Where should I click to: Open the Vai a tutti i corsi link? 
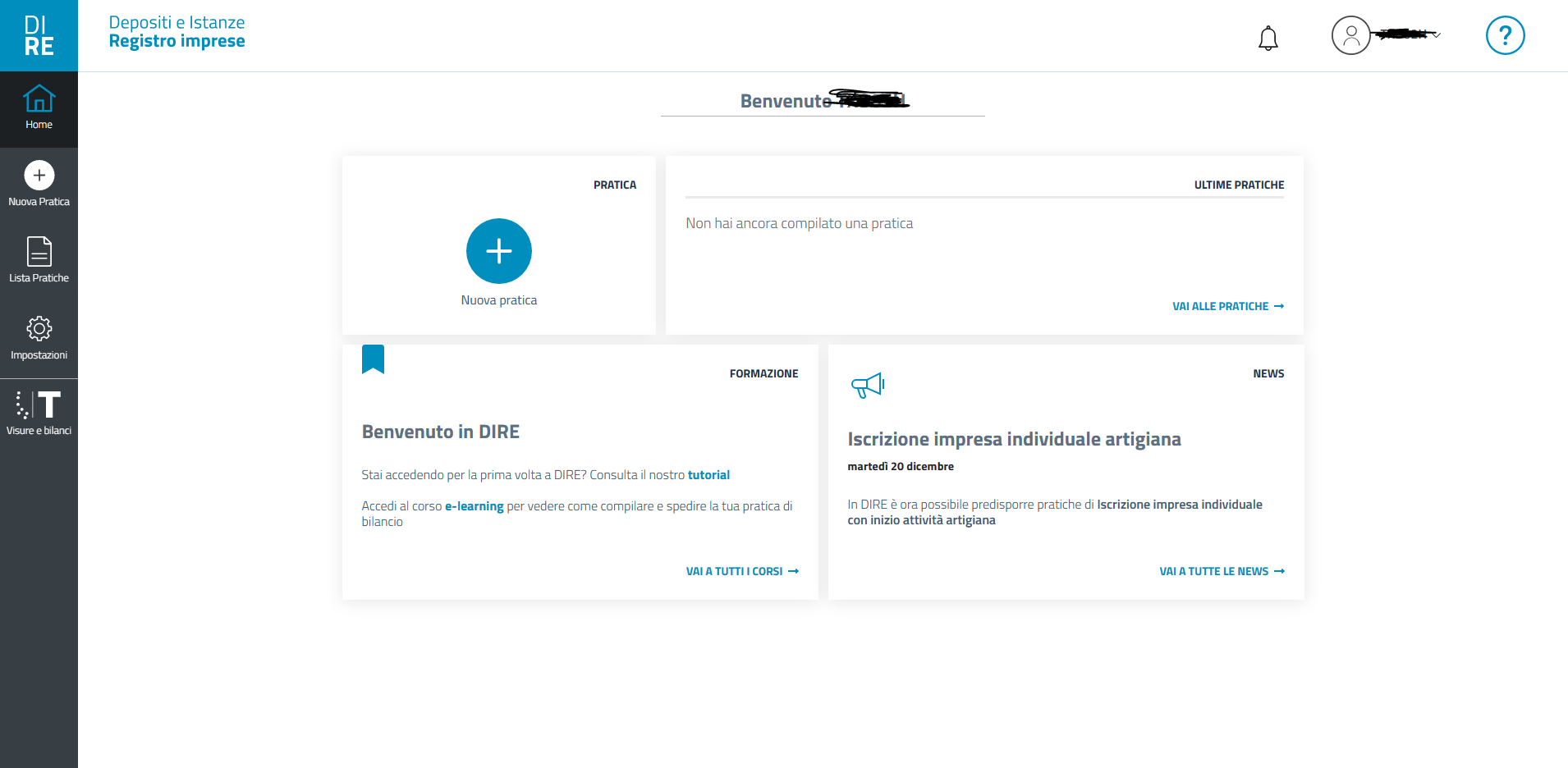tap(741, 571)
